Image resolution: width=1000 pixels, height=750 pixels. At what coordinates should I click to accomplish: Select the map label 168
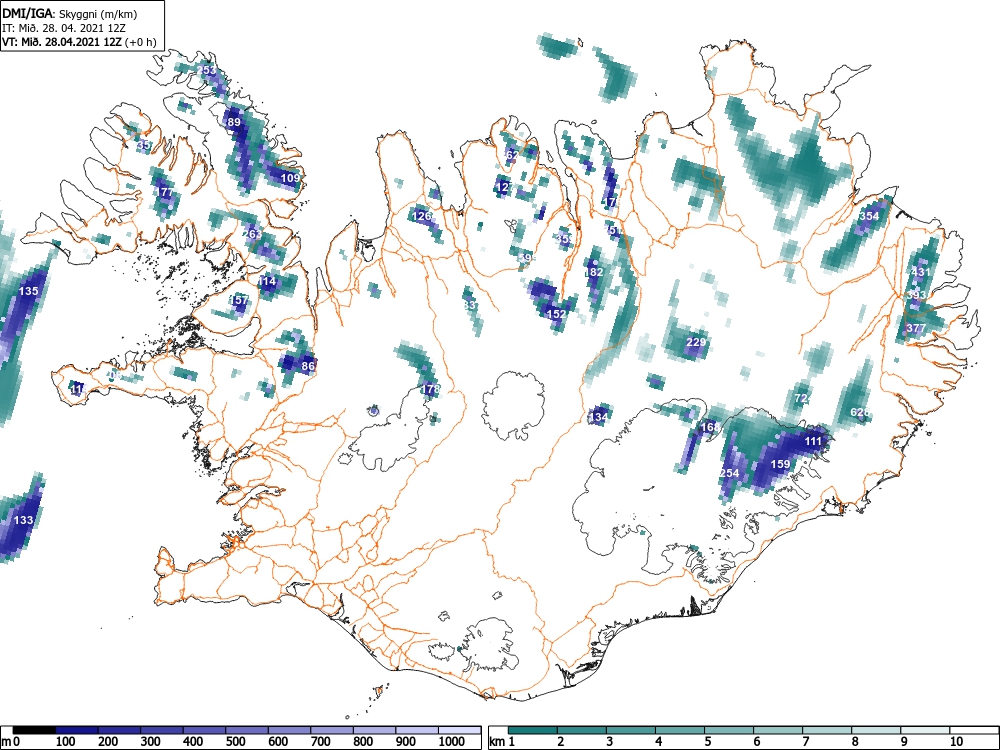(710, 427)
